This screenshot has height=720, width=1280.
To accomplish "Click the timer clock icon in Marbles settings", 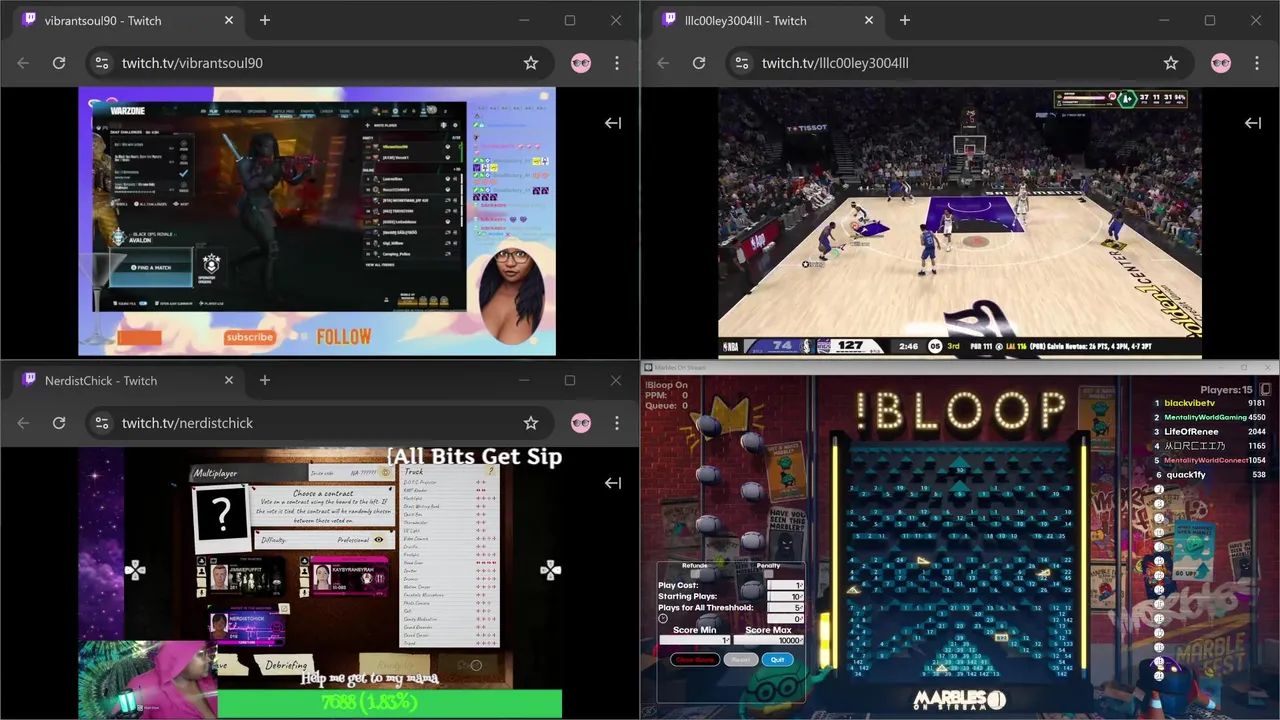I will coord(663,619).
